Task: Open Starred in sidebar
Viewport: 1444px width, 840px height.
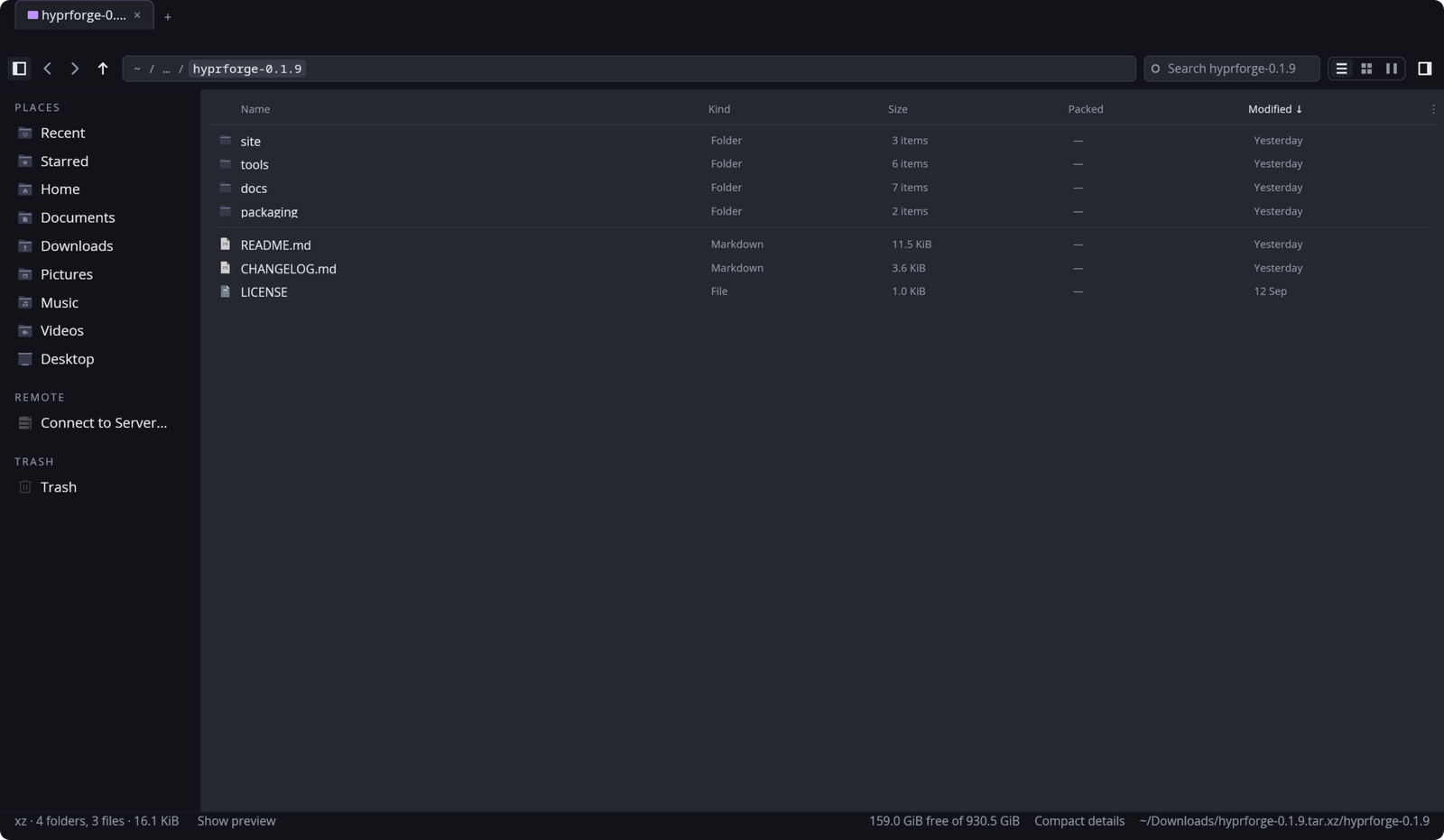Action: point(99,162)
